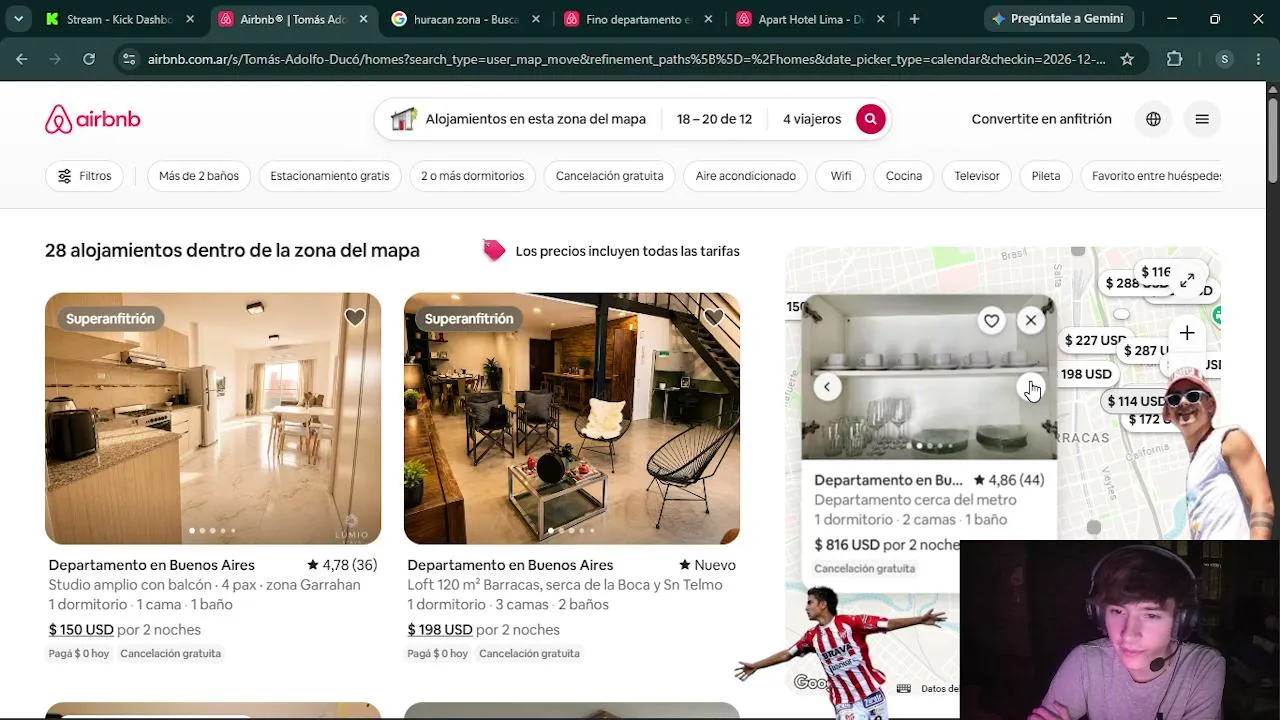Enable the Pileta filter chip
Image resolution: width=1280 pixels, height=720 pixels.
[x=1046, y=176]
